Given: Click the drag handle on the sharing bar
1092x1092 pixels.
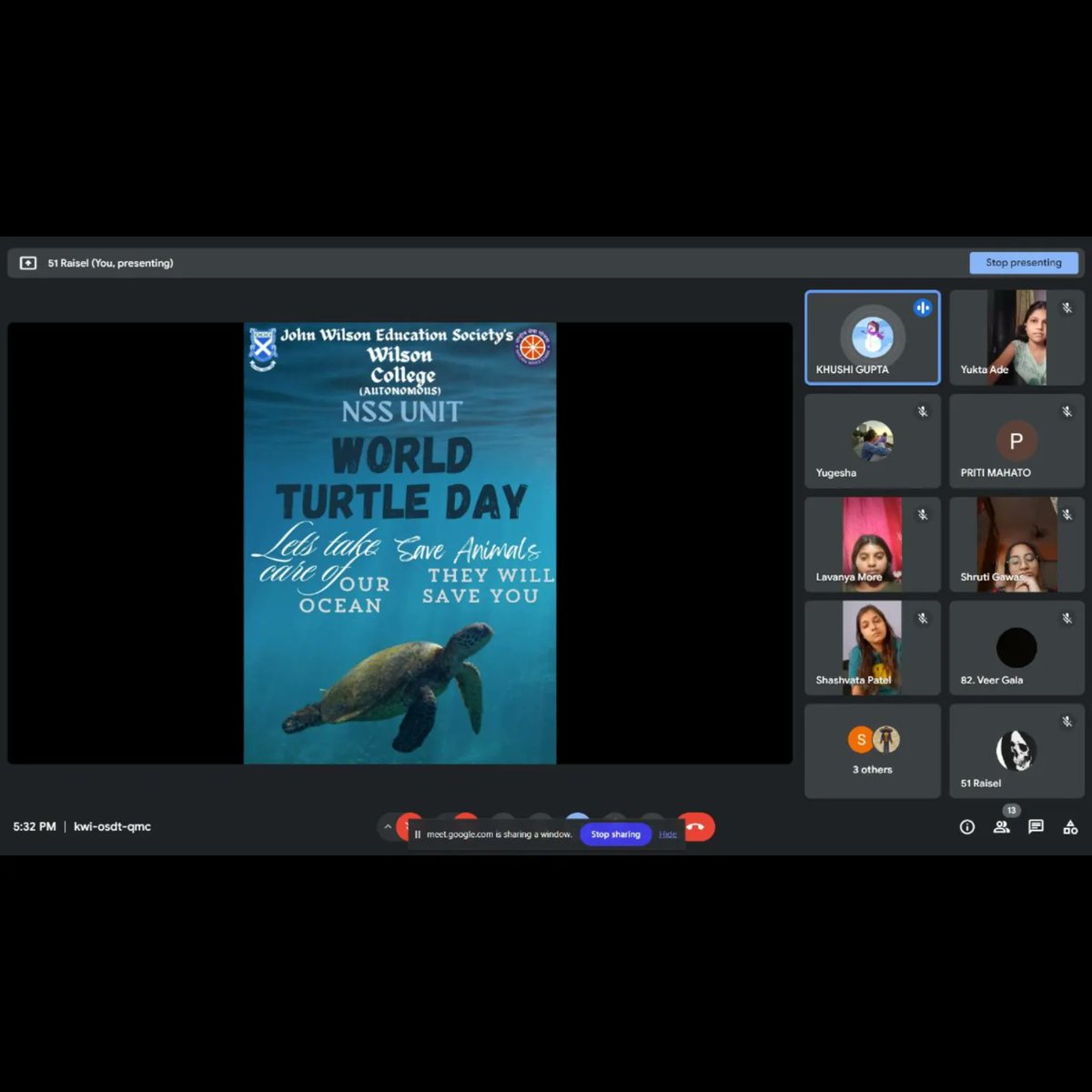Looking at the screenshot, I should tap(418, 834).
